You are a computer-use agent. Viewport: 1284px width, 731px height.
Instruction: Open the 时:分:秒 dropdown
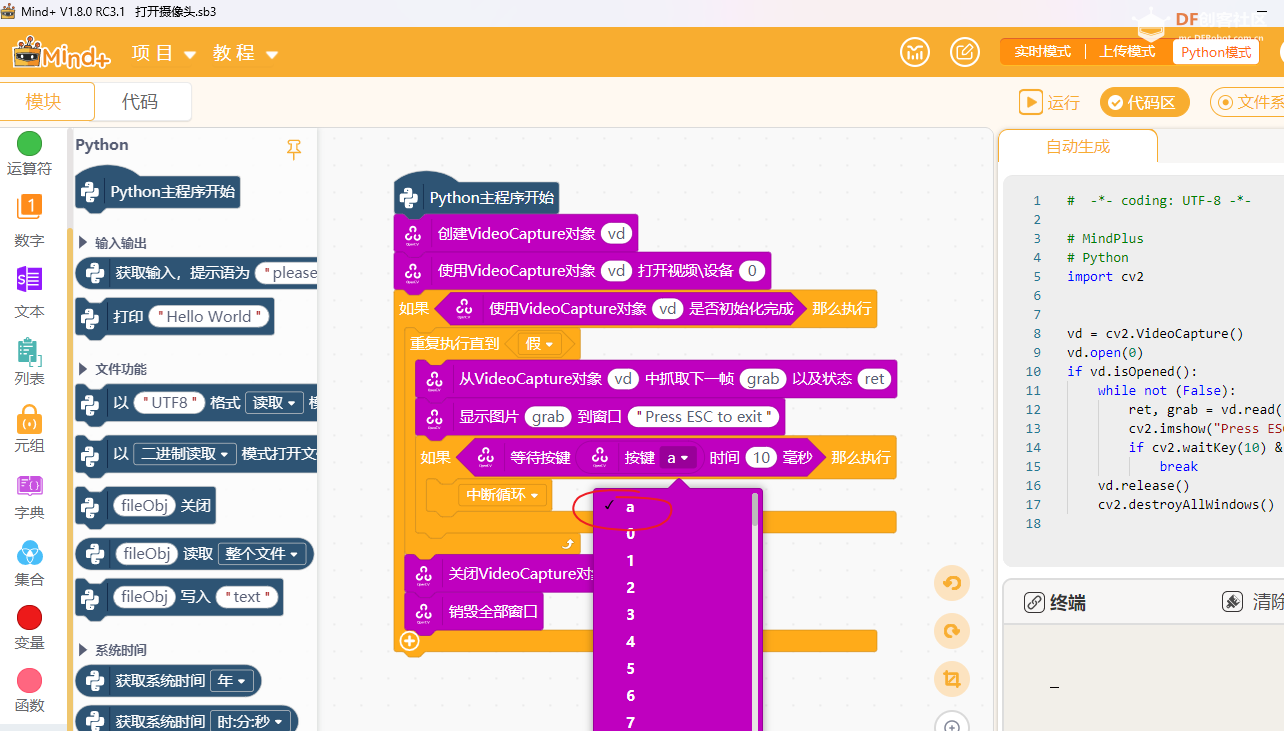coord(253,721)
